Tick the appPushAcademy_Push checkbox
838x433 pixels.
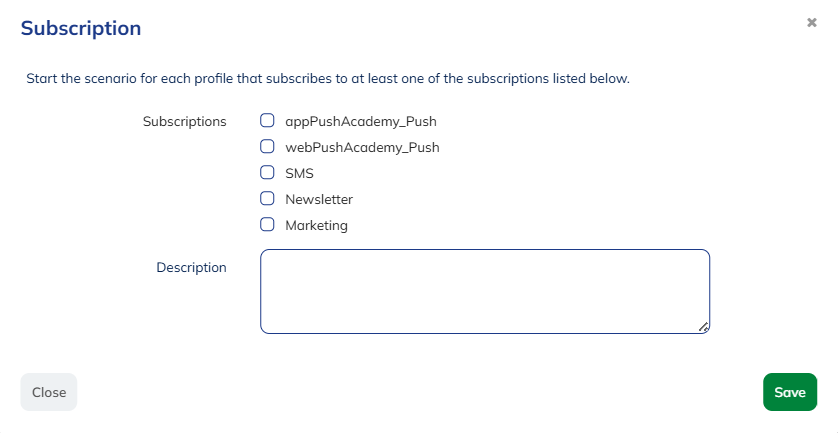click(x=267, y=121)
